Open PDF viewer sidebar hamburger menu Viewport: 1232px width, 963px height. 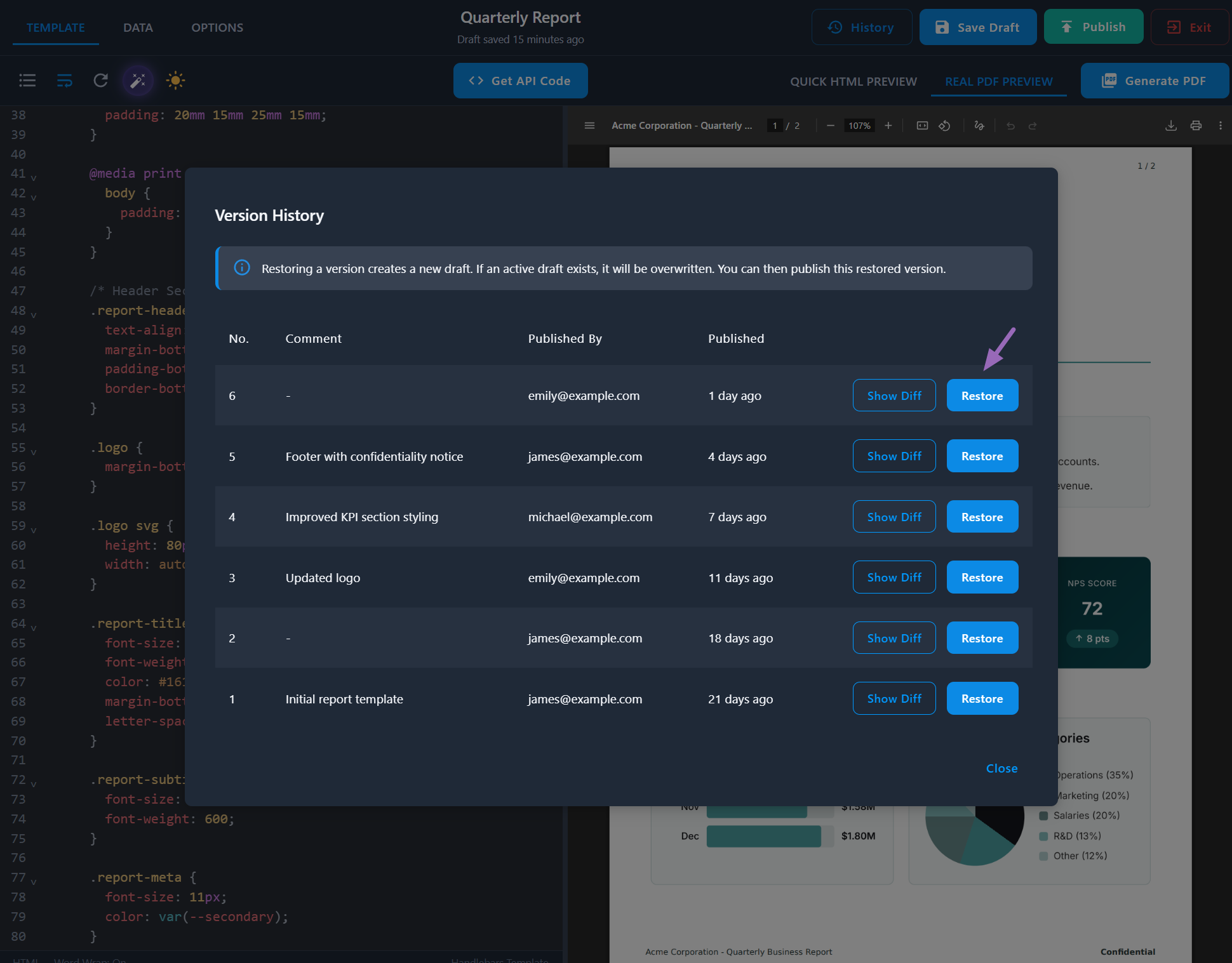coord(589,126)
